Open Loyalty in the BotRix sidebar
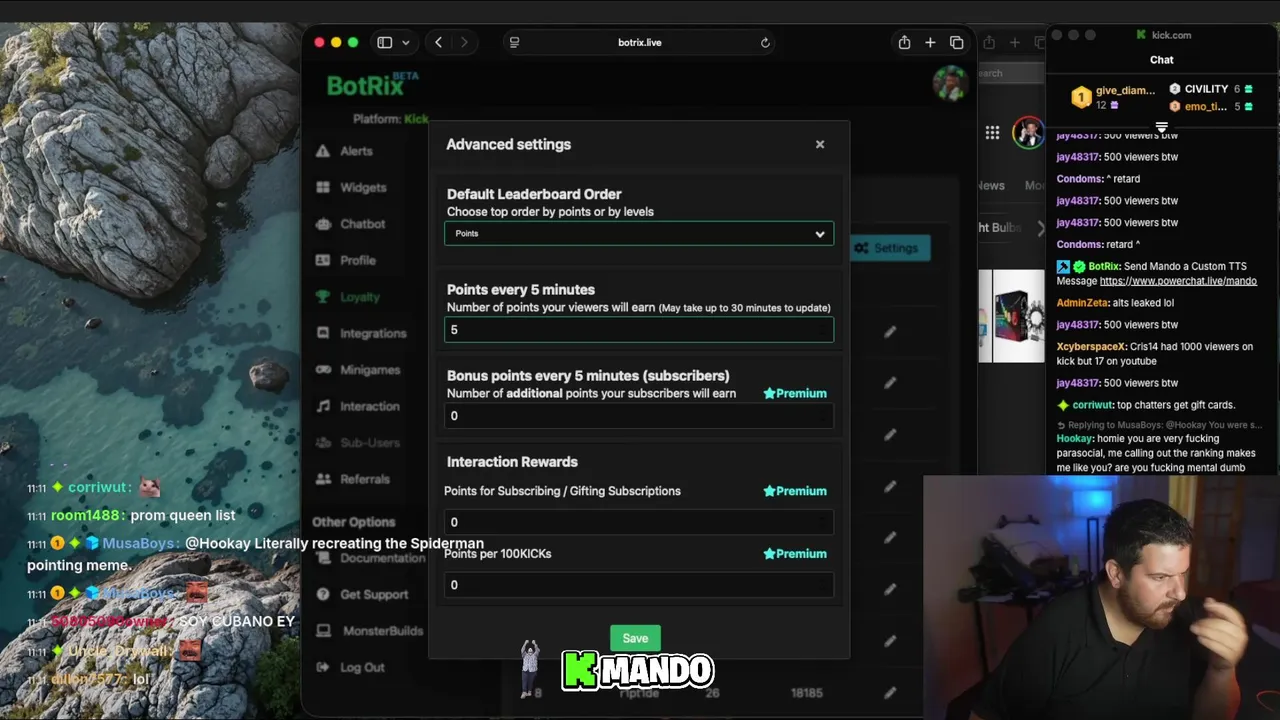Image resolution: width=1280 pixels, height=720 pixels. (360, 297)
